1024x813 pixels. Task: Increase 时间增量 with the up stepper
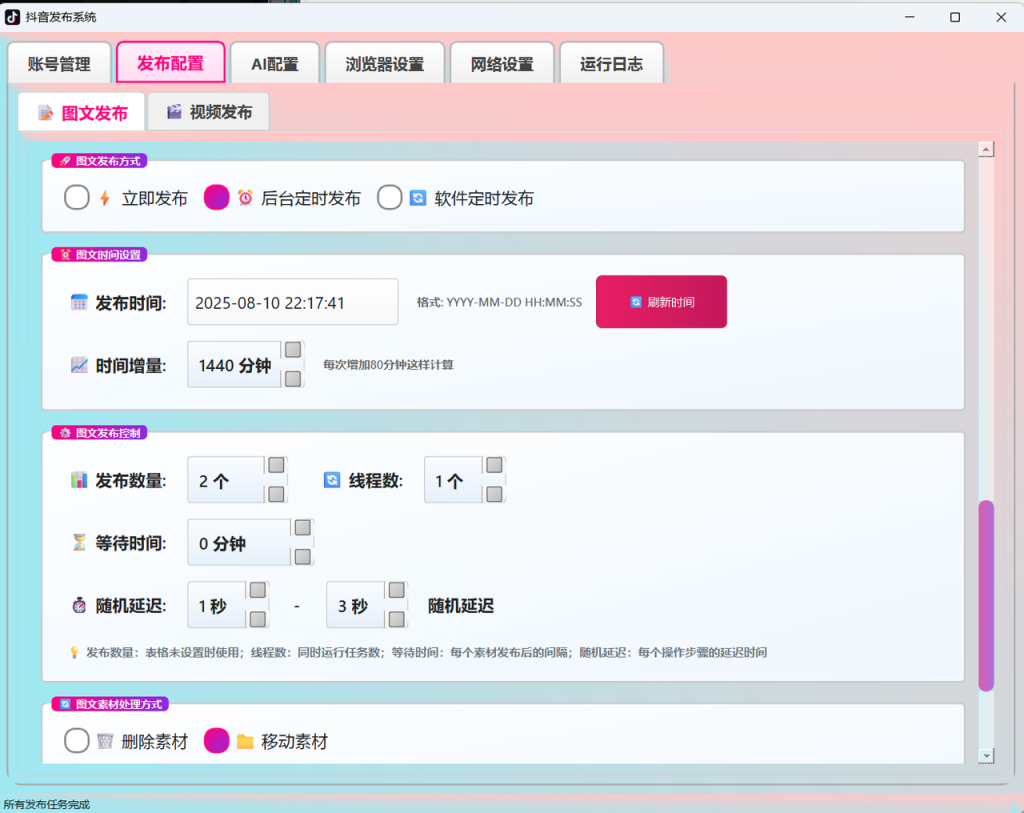[293, 350]
